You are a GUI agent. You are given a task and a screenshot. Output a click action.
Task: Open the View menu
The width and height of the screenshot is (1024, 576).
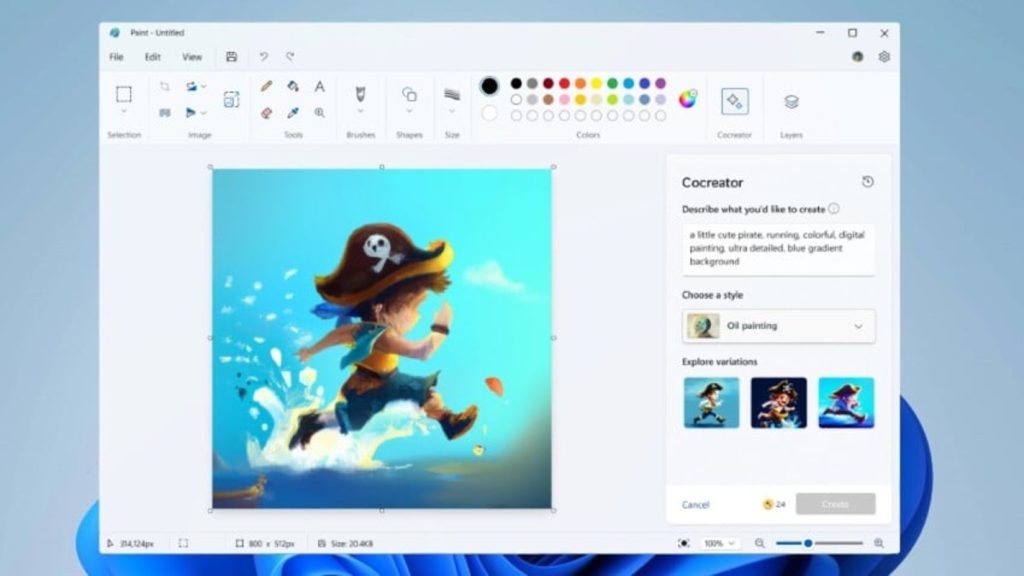pos(192,57)
